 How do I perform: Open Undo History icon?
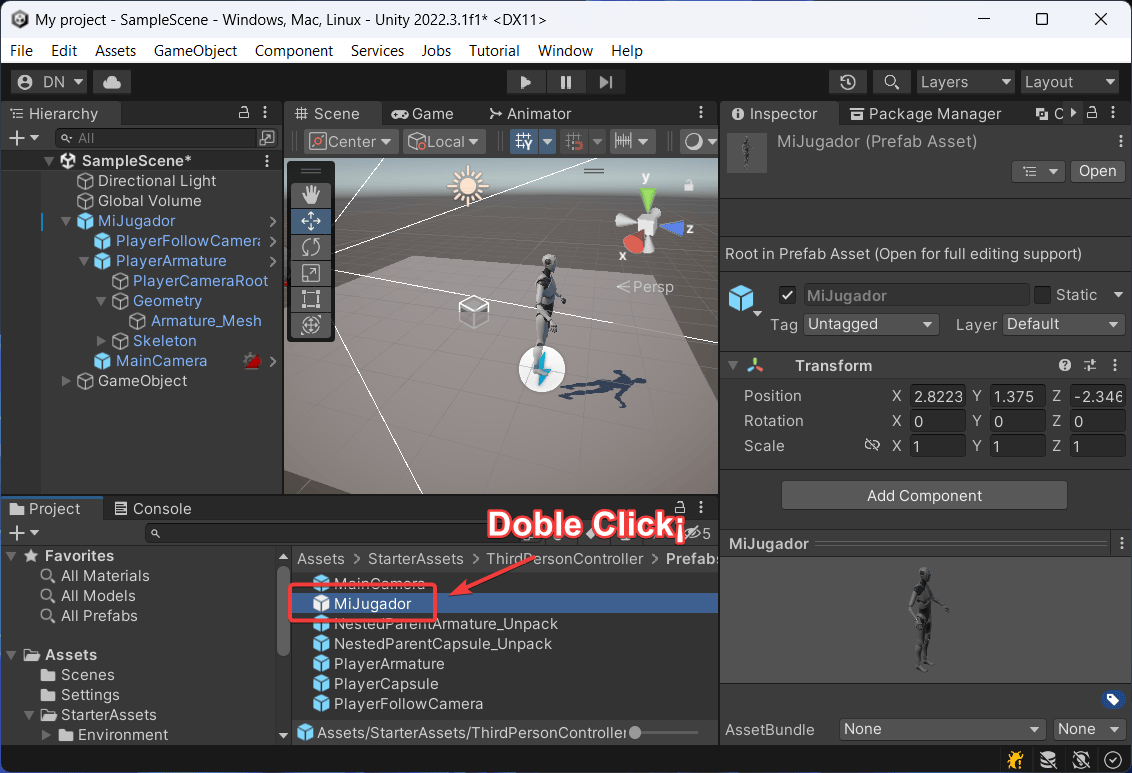point(848,82)
